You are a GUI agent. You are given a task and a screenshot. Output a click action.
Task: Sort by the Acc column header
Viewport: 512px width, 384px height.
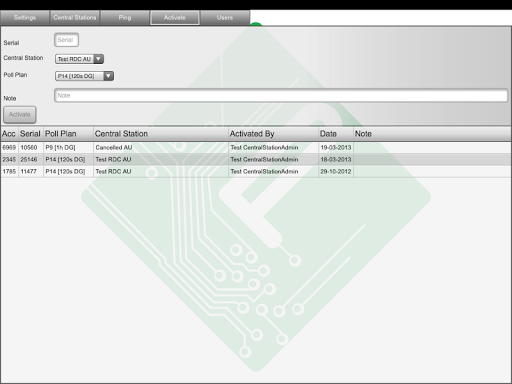coord(9,134)
